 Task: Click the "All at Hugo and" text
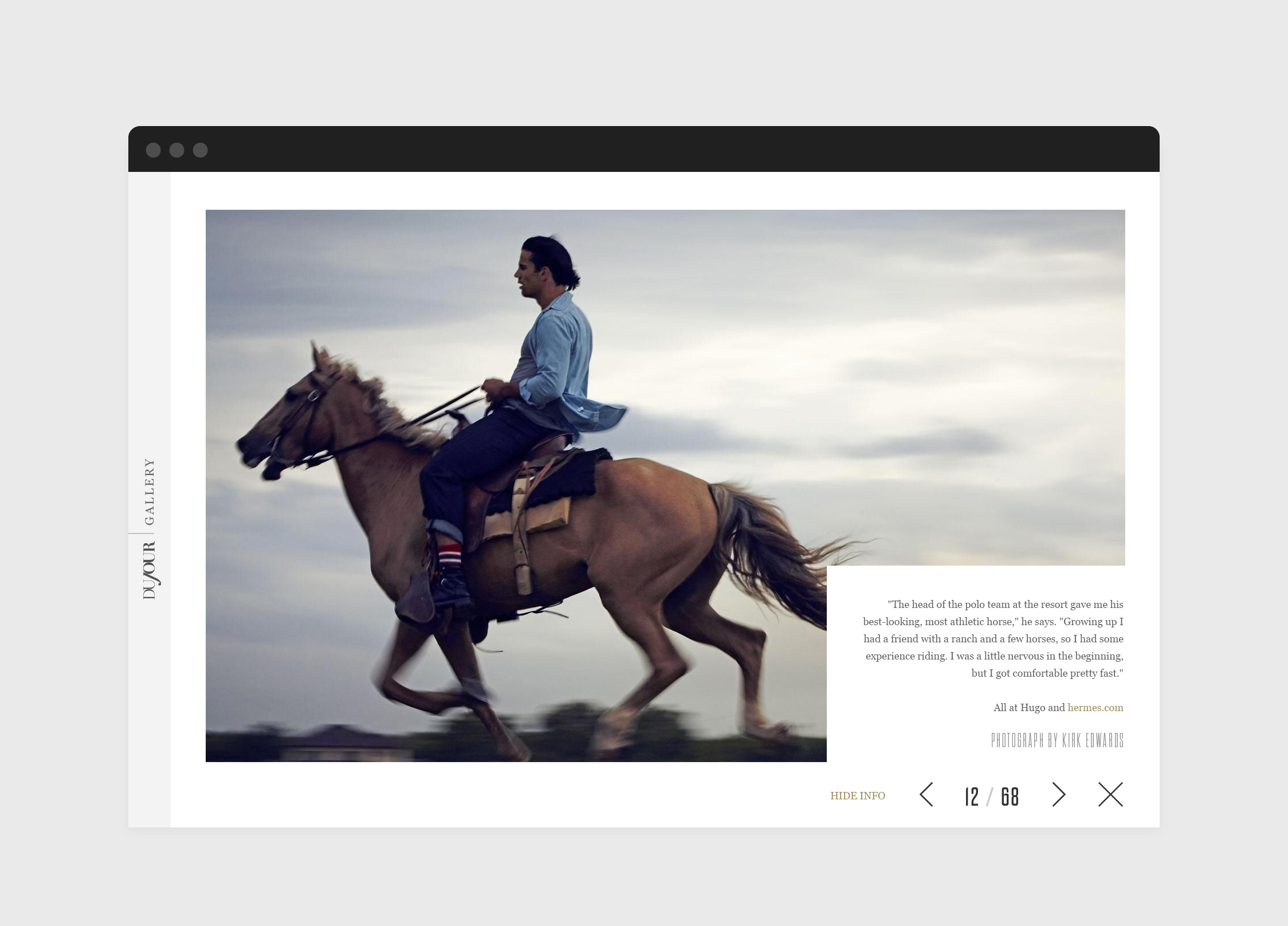1028,708
